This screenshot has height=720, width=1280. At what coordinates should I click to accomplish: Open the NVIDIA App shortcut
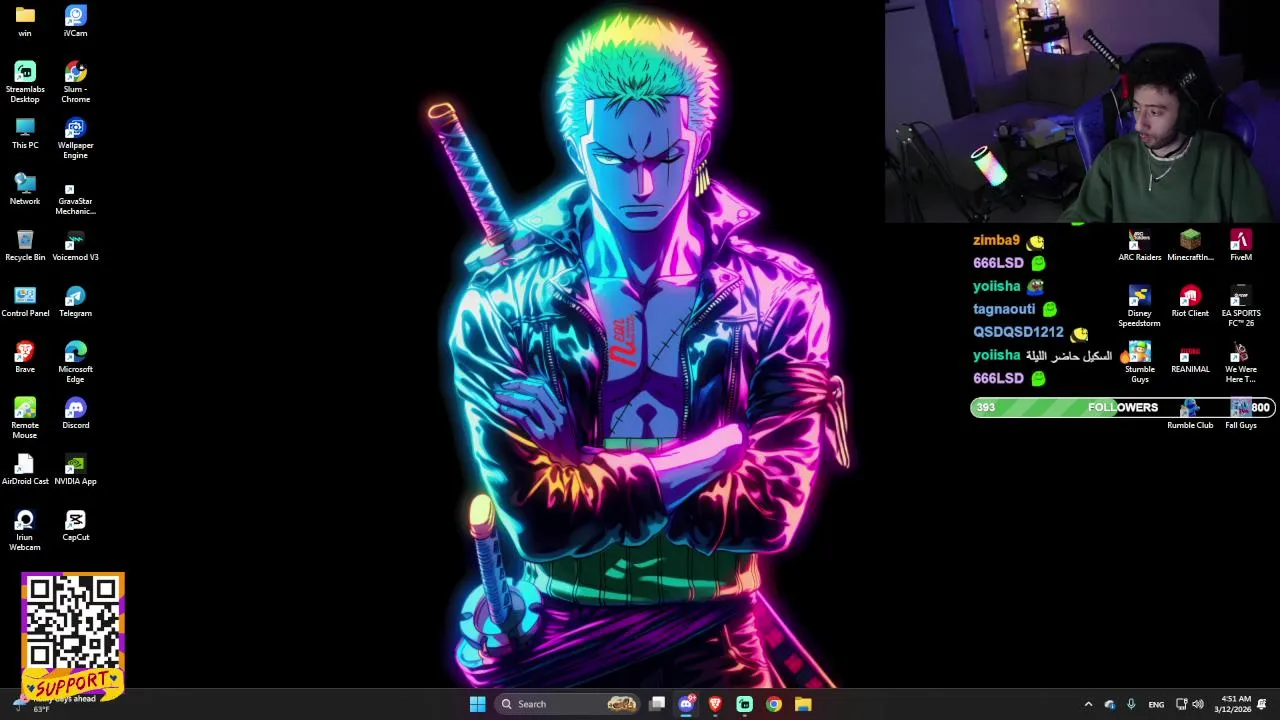tap(75, 469)
